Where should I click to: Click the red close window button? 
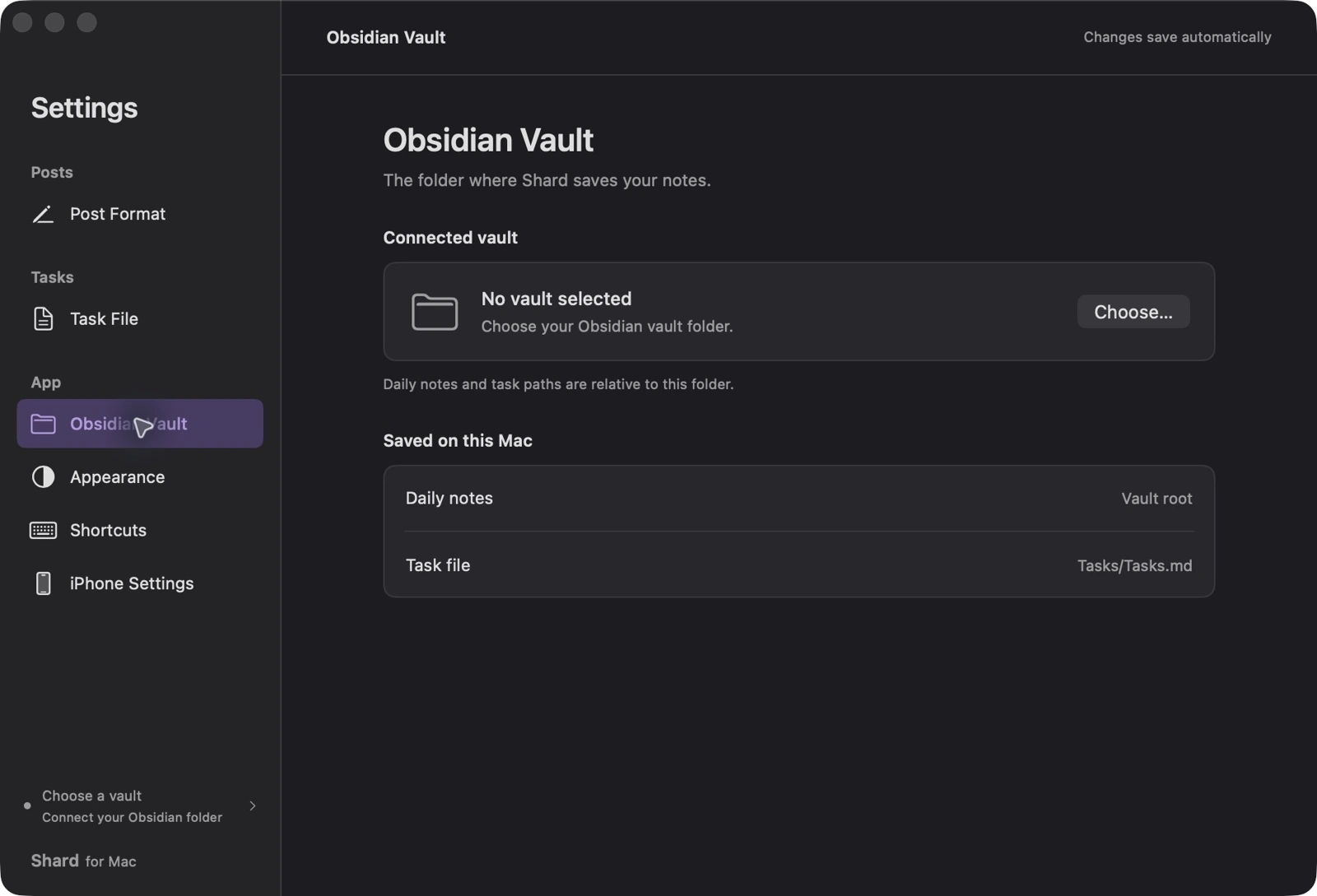pyautogui.click(x=22, y=22)
